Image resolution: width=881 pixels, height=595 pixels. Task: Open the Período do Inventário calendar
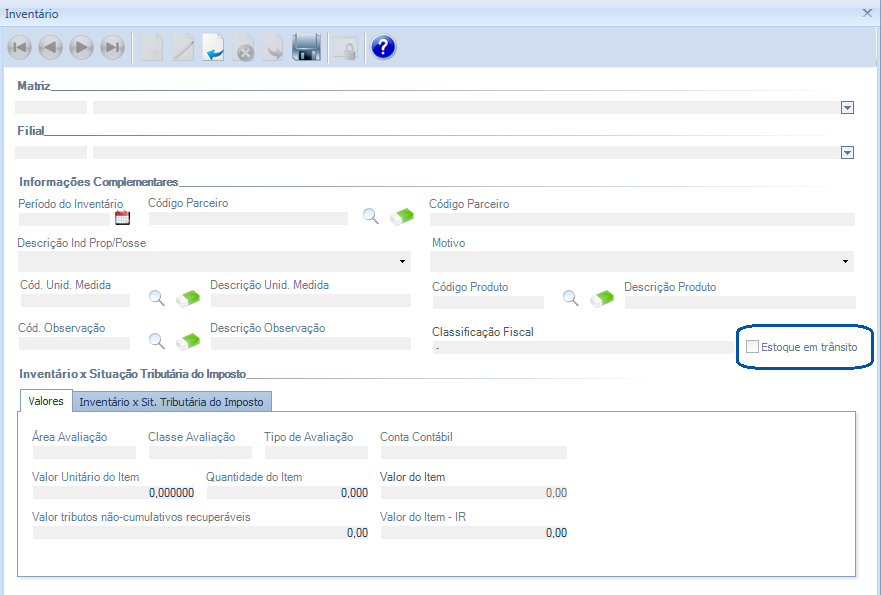[123, 218]
